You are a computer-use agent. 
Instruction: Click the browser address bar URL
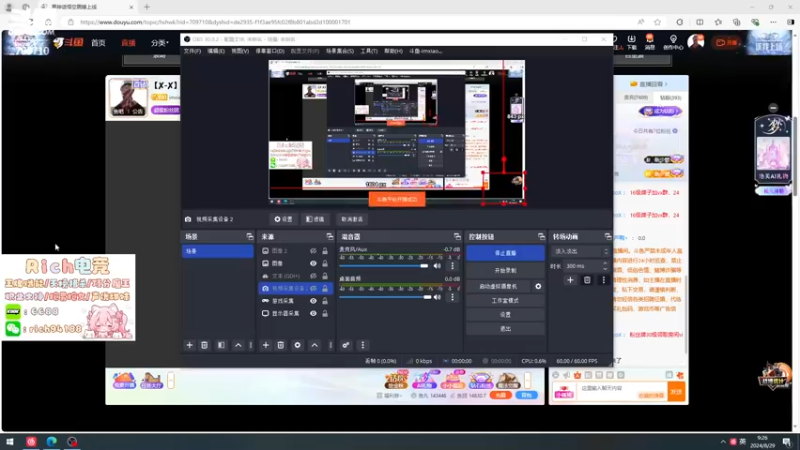(215, 22)
